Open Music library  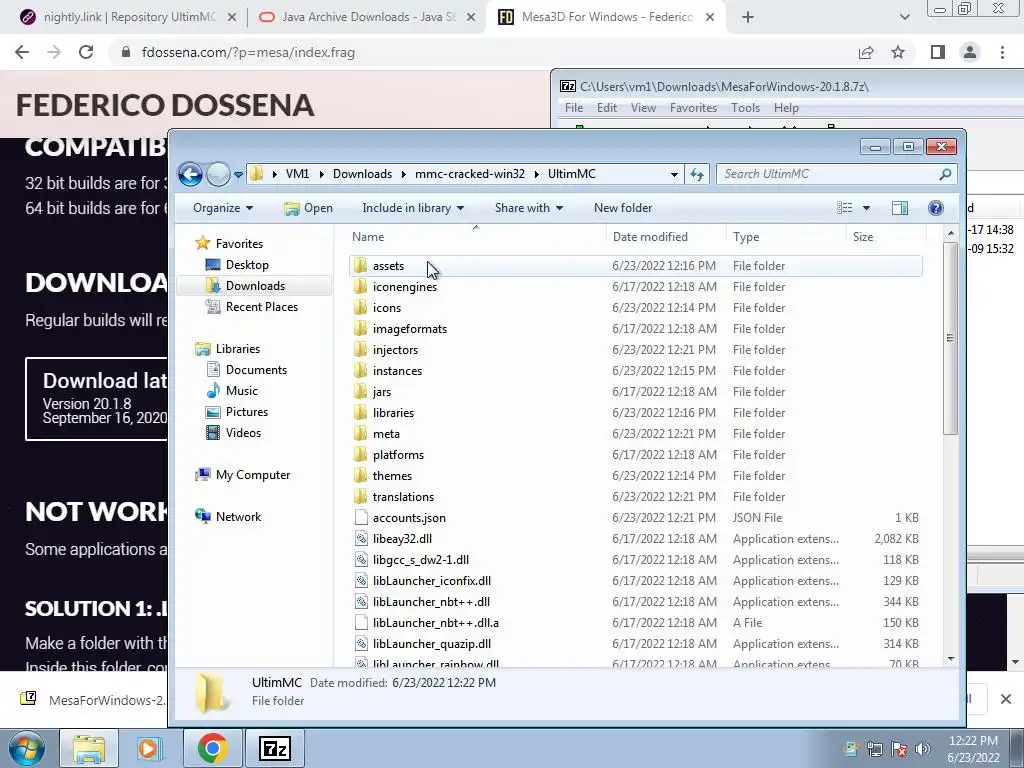(242, 391)
